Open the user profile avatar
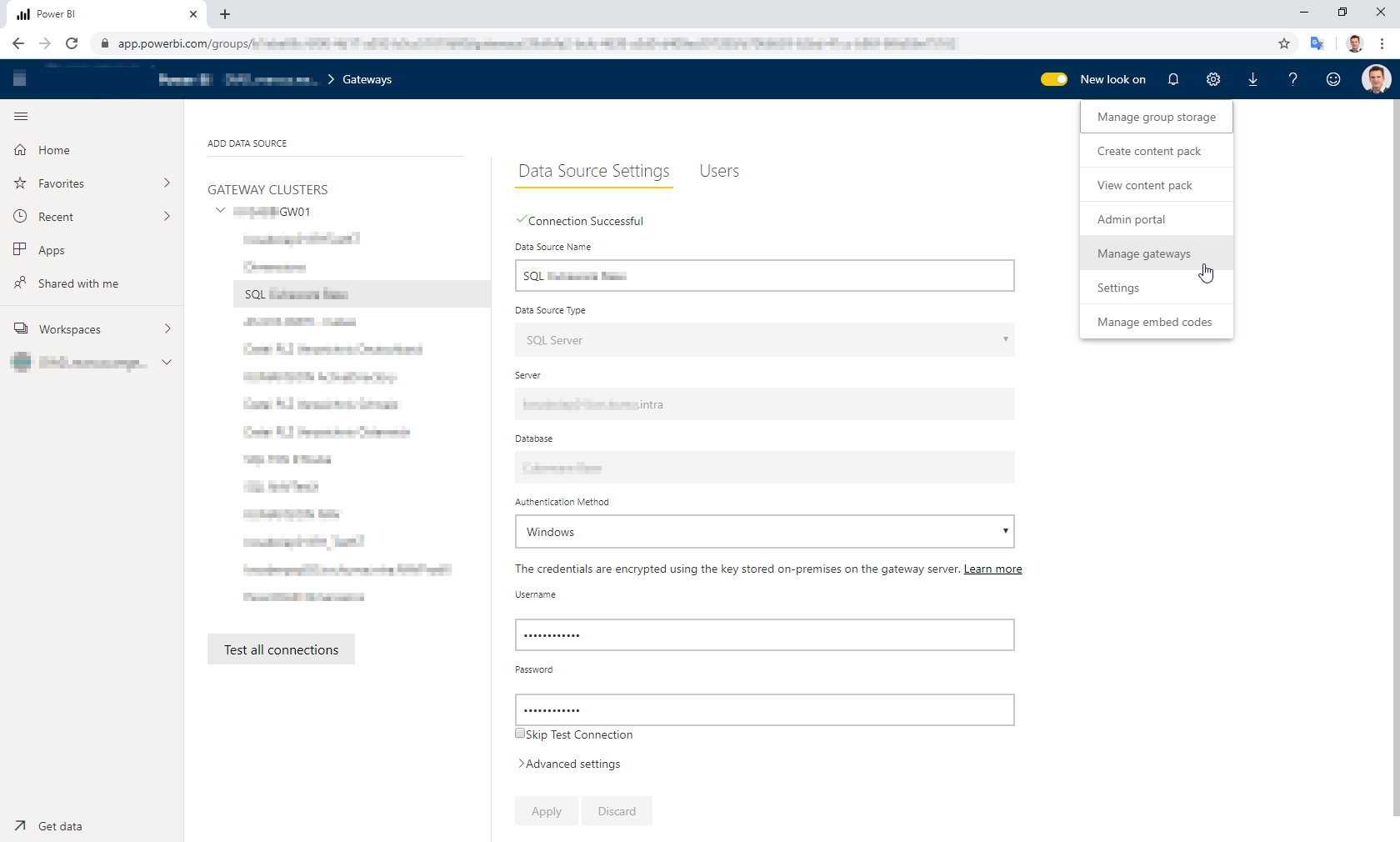The image size is (1400, 842). pos(1376,79)
